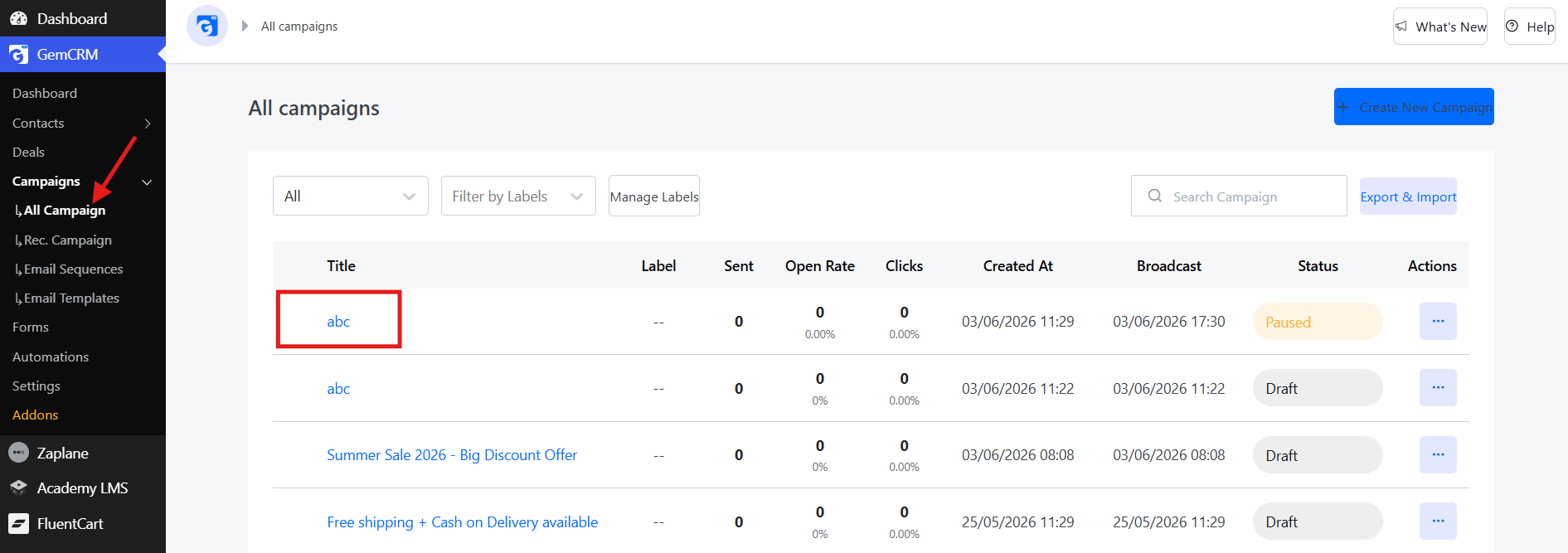Go to Forms in the sidebar
This screenshot has height=553, width=1568.
(31, 327)
